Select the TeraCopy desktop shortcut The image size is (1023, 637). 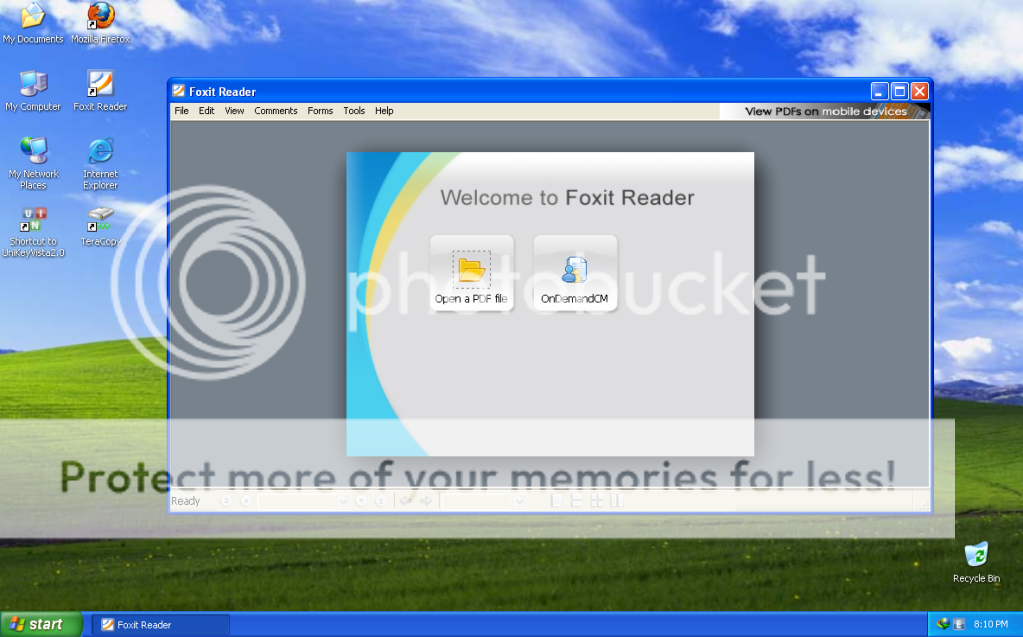point(100,227)
